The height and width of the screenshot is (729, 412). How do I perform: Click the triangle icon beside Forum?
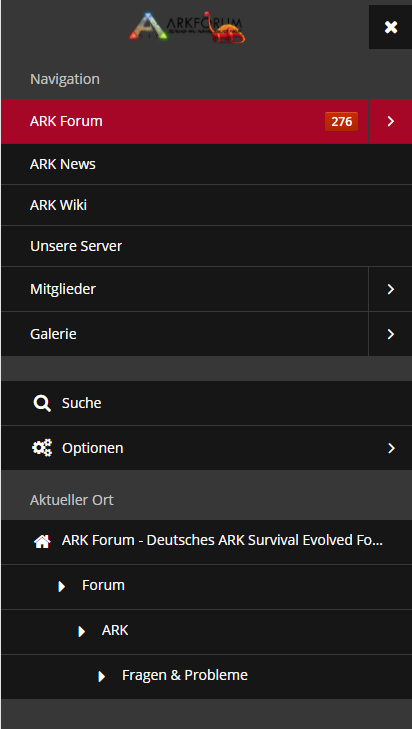pos(61,586)
